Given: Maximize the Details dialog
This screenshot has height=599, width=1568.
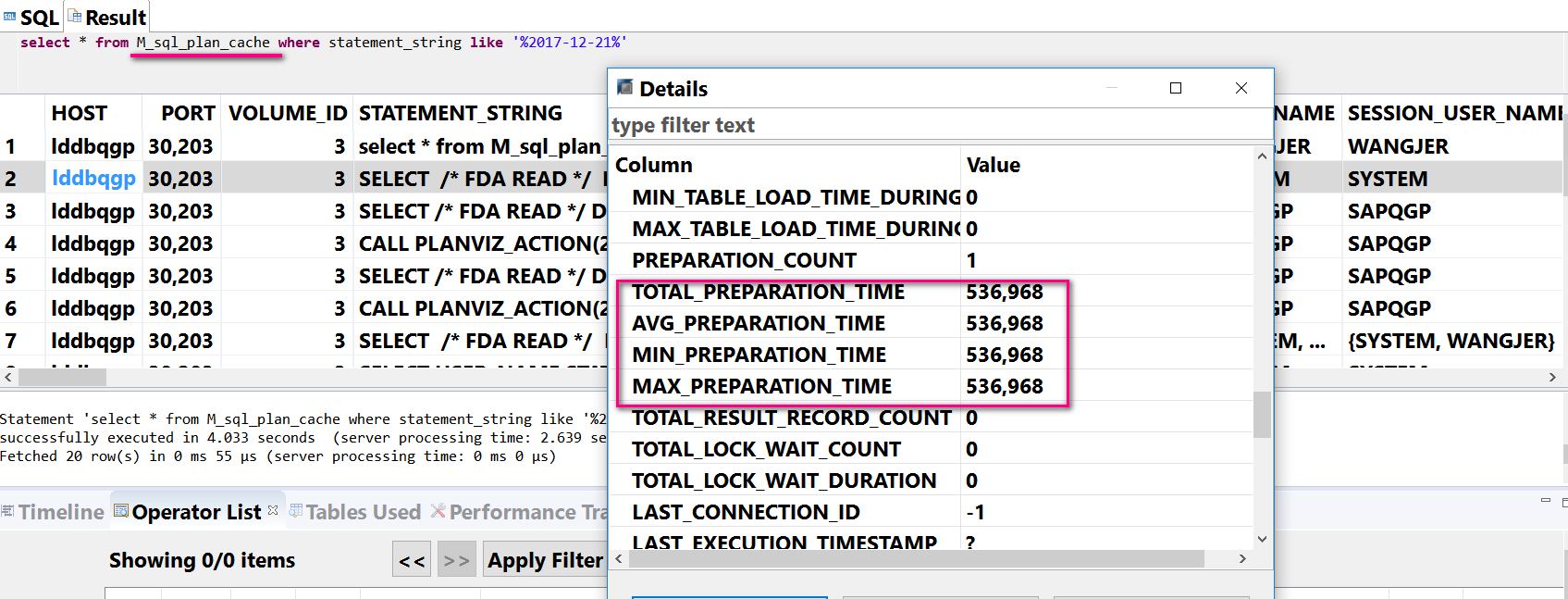Looking at the screenshot, I should [x=1176, y=88].
